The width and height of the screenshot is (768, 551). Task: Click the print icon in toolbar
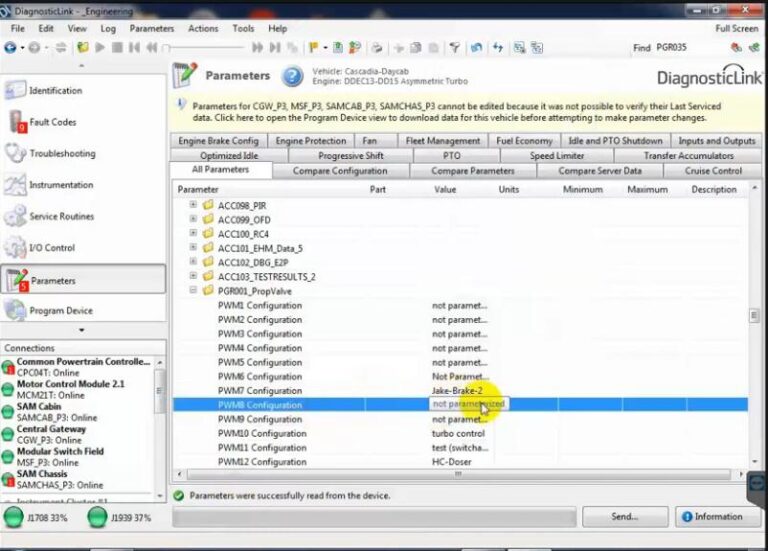coord(377,48)
